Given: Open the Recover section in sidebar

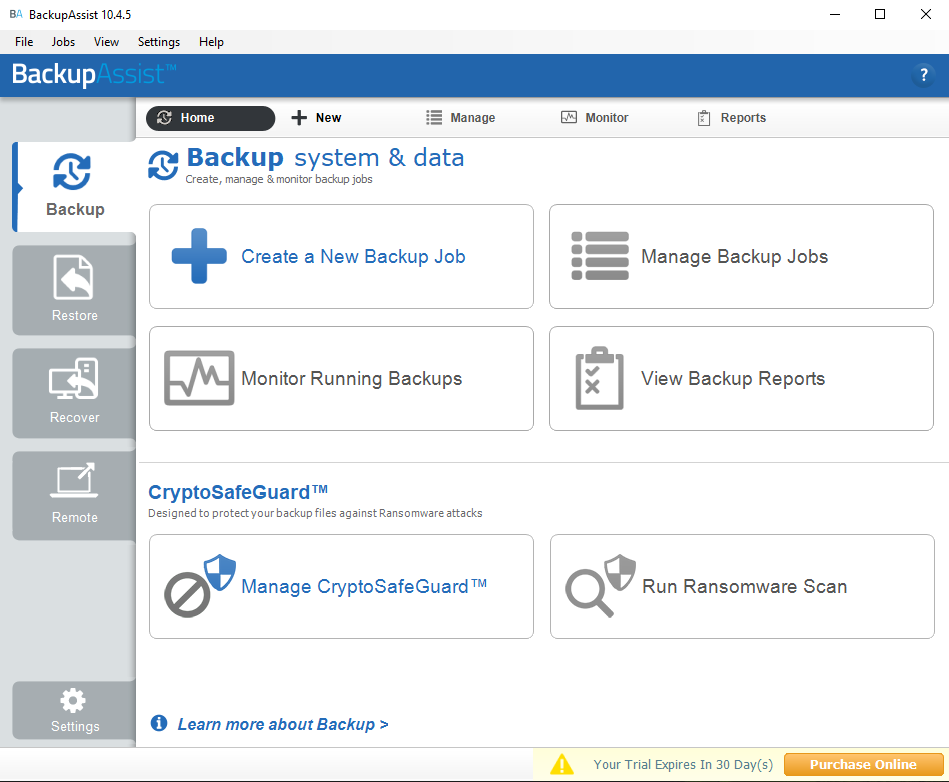Looking at the screenshot, I should 74,393.
